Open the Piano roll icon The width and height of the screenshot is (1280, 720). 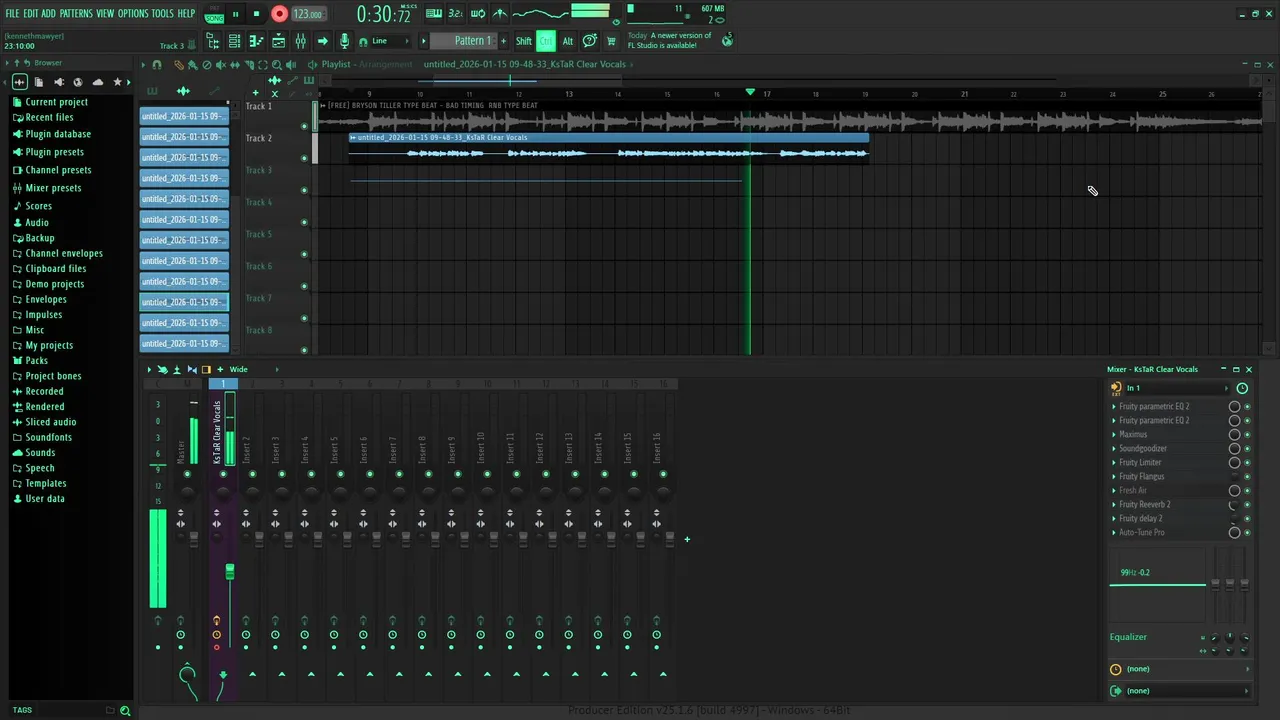pos(256,41)
